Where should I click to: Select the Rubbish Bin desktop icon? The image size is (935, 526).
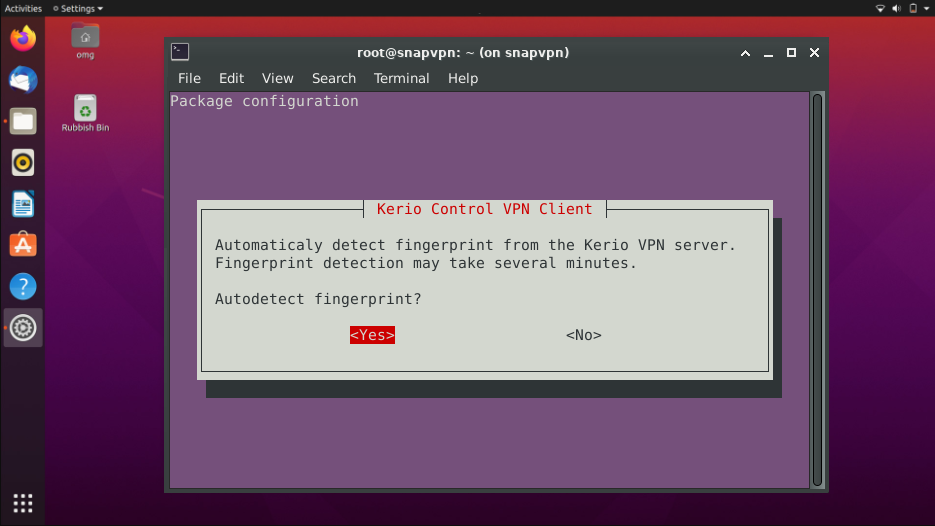click(x=85, y=113)
